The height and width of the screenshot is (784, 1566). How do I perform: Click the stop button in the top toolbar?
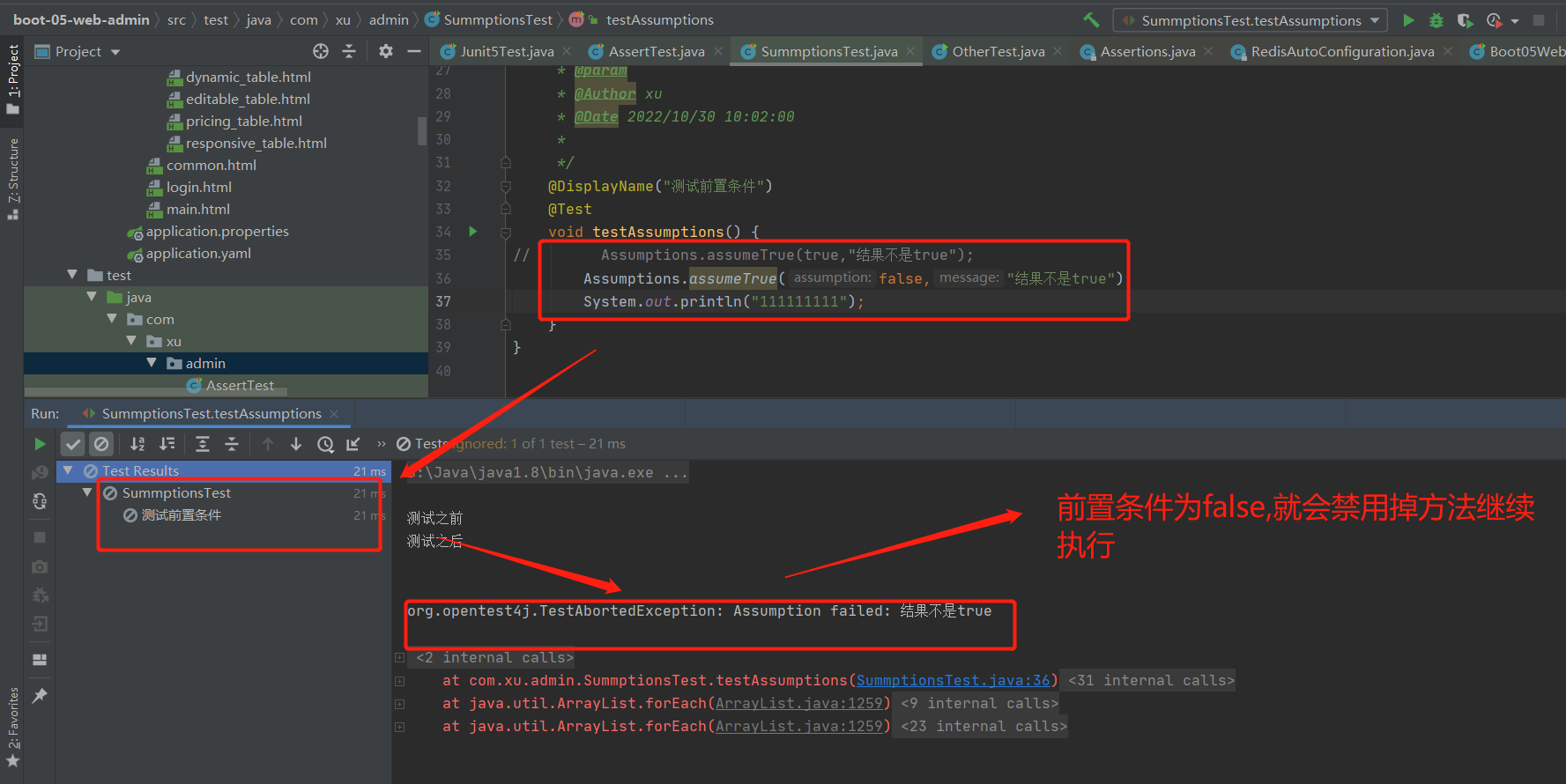click(x=1539, y=19)
